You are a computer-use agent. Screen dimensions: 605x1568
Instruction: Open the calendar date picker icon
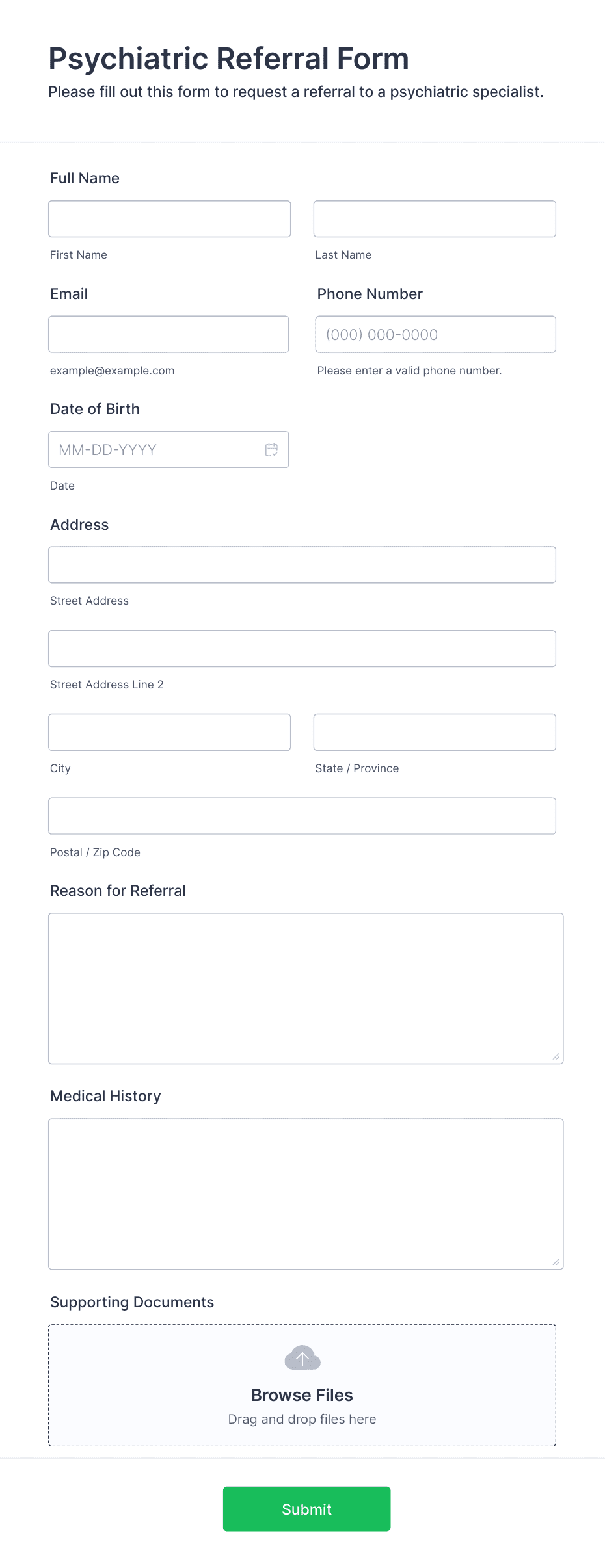pos(271,450)
